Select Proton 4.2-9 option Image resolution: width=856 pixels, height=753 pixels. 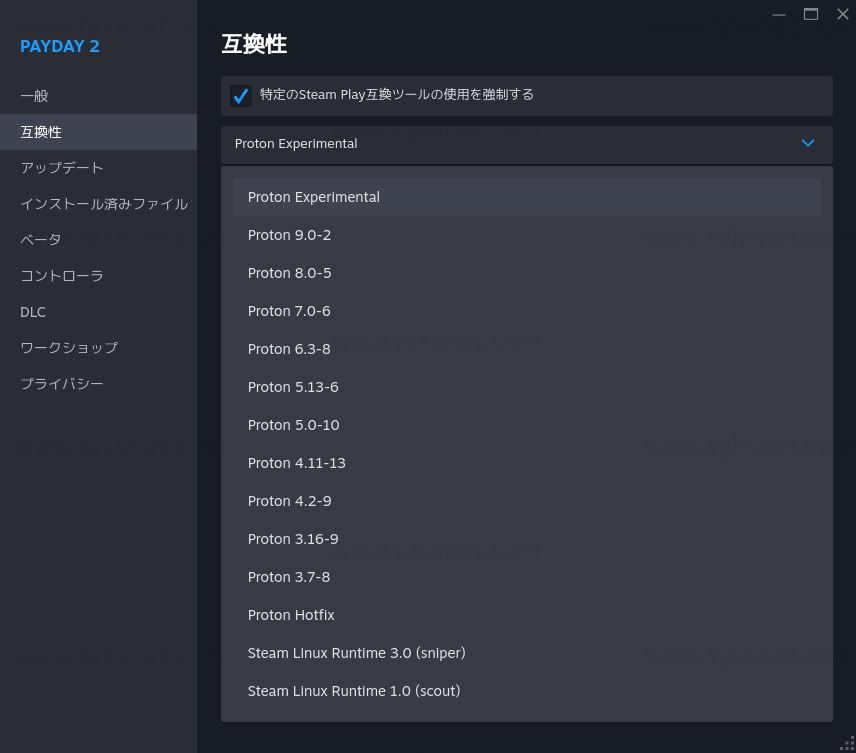coord(526,501)
